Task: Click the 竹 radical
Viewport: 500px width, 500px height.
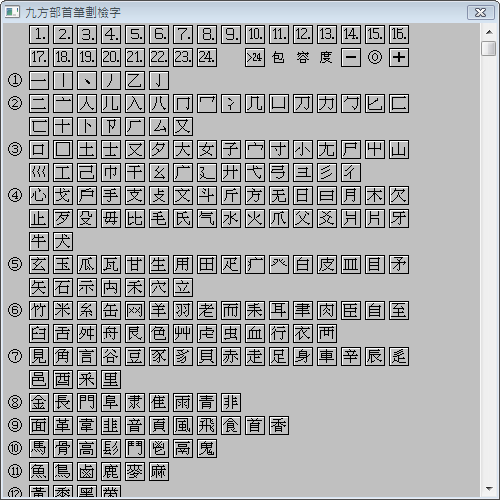Action: pos(39,310)
